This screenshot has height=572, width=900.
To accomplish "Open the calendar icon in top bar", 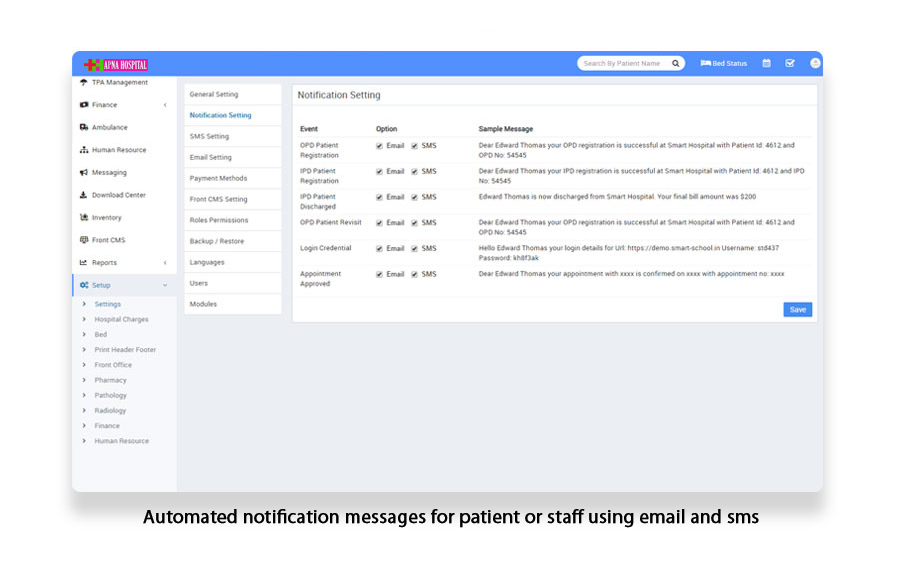I will [766, 63].
